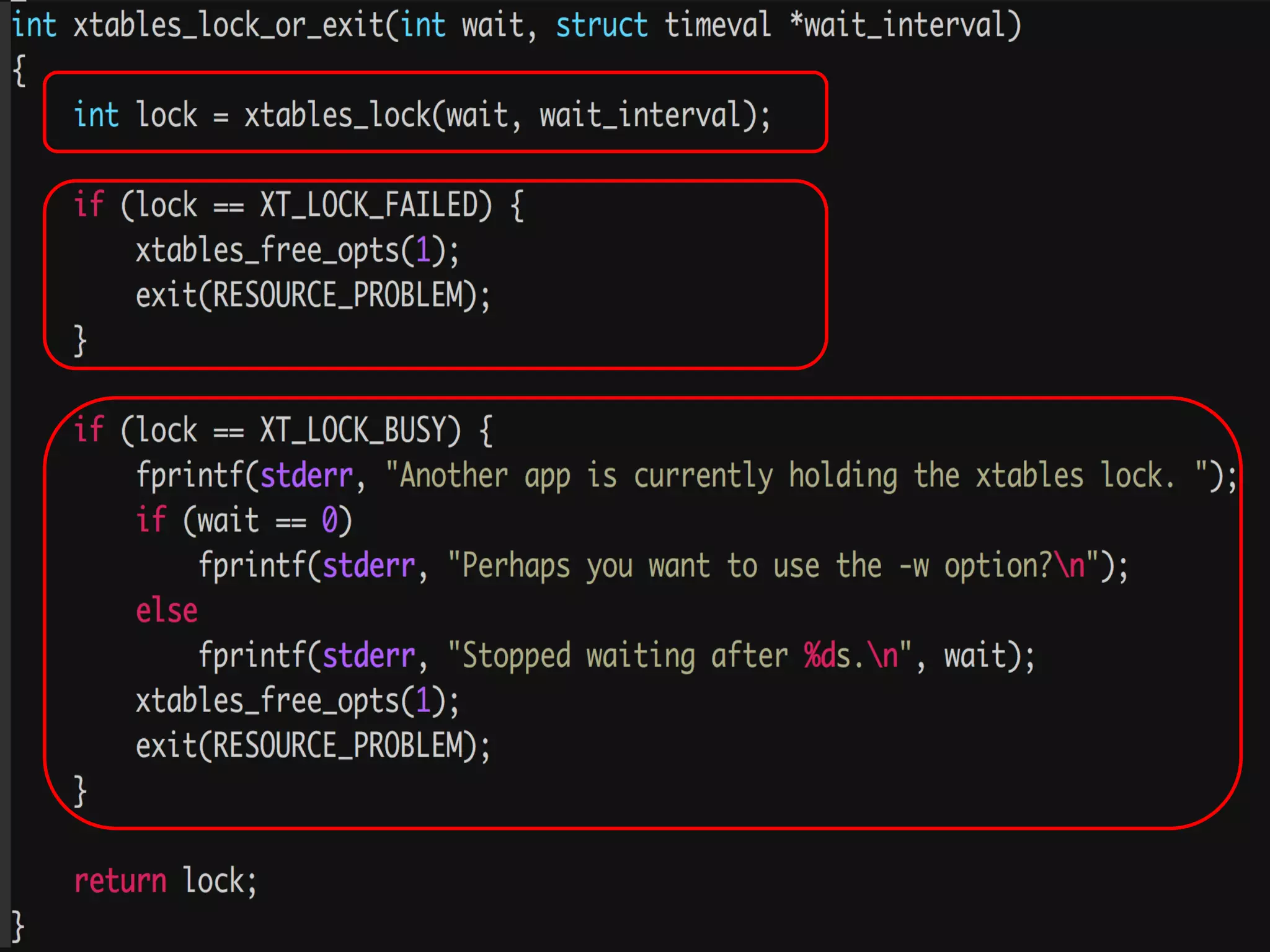Viewport: 1270px width, 952px height.
Task: Click the second xtables_free_opts(1) call
Action: coord(297,701)
